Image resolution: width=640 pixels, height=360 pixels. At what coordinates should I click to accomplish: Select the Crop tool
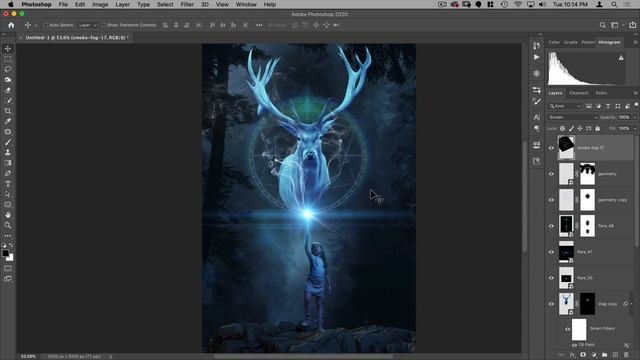[x=8, y=111]
